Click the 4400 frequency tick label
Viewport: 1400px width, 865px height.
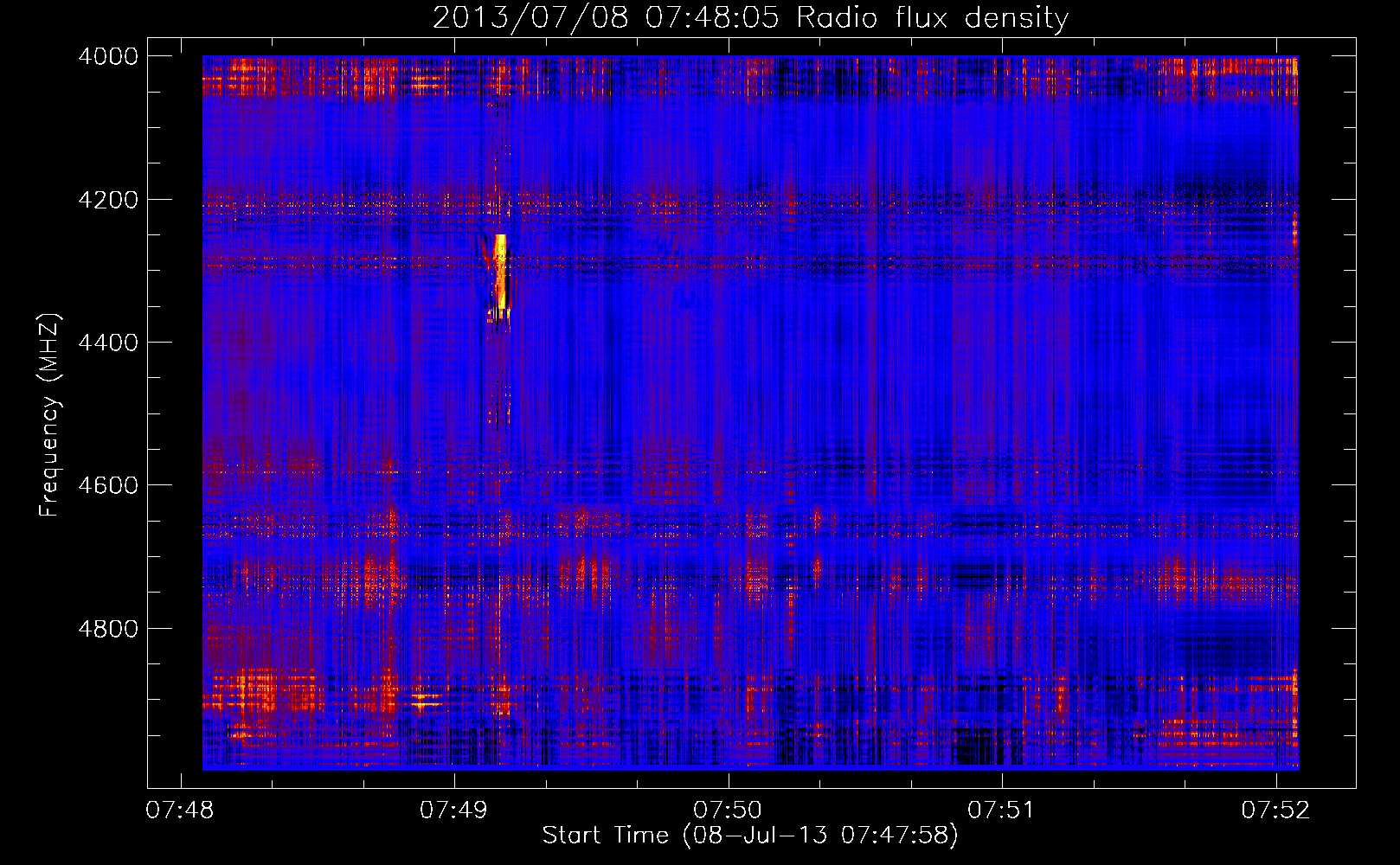coord(108,343)
